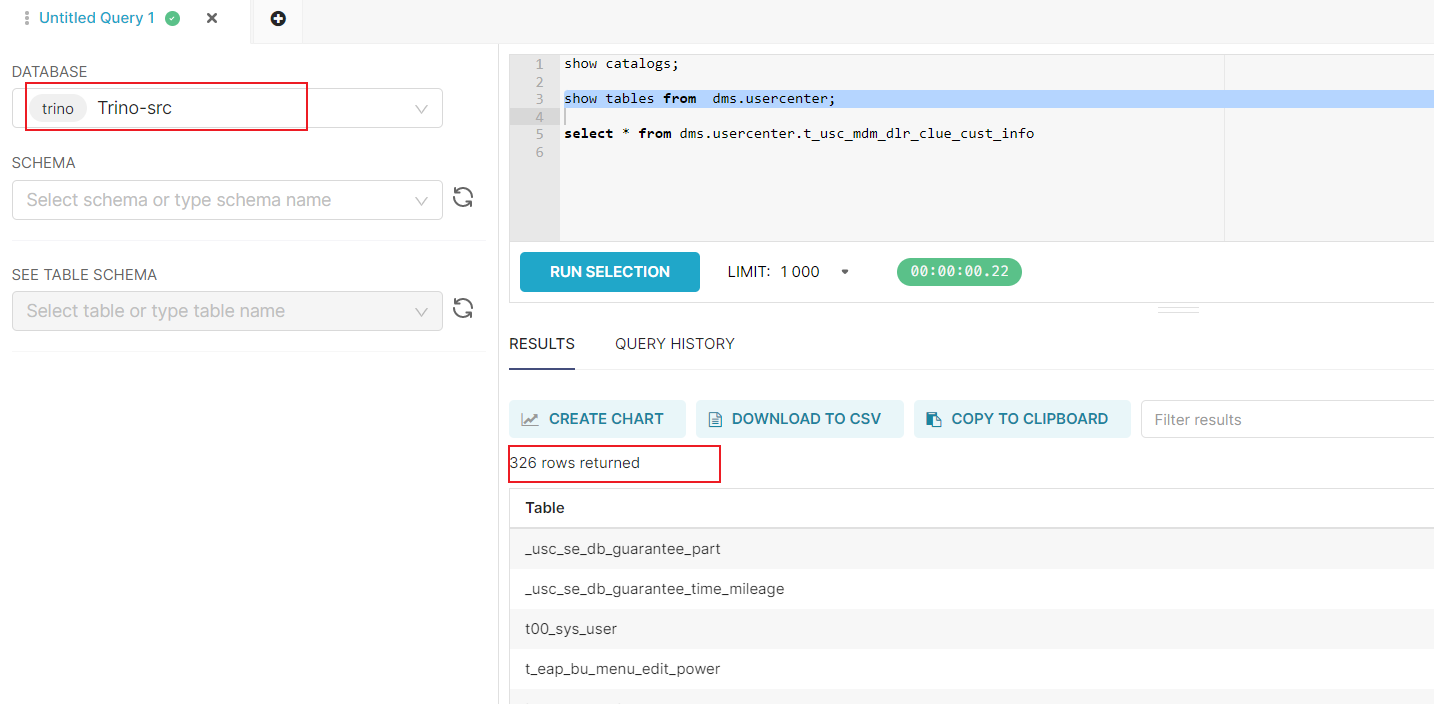Click line number 6 in the editor gutter
The height and width of the screenshot is (704, 1434).
tap(539, 152)
